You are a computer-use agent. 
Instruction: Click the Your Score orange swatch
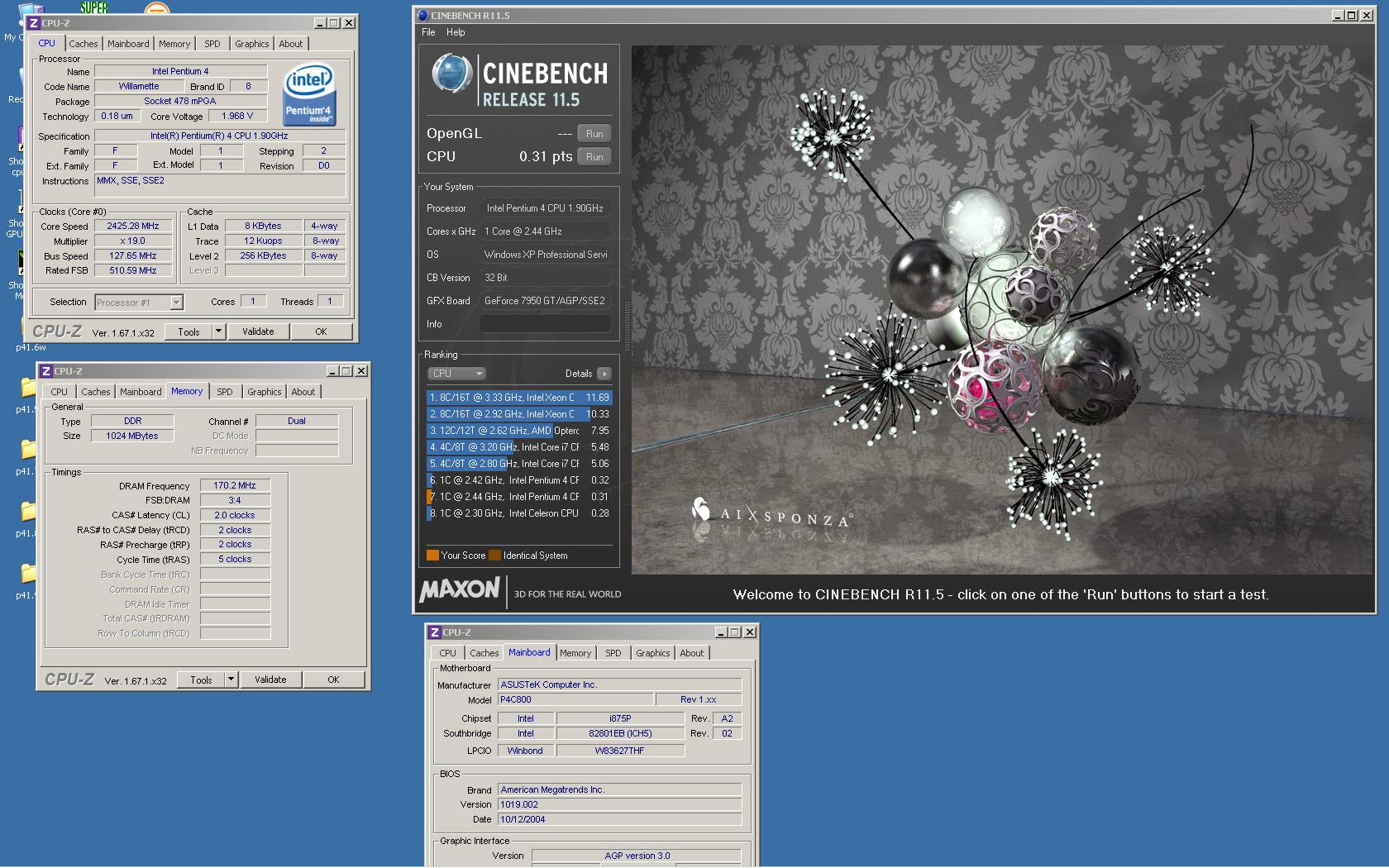[x=432, y=556]
